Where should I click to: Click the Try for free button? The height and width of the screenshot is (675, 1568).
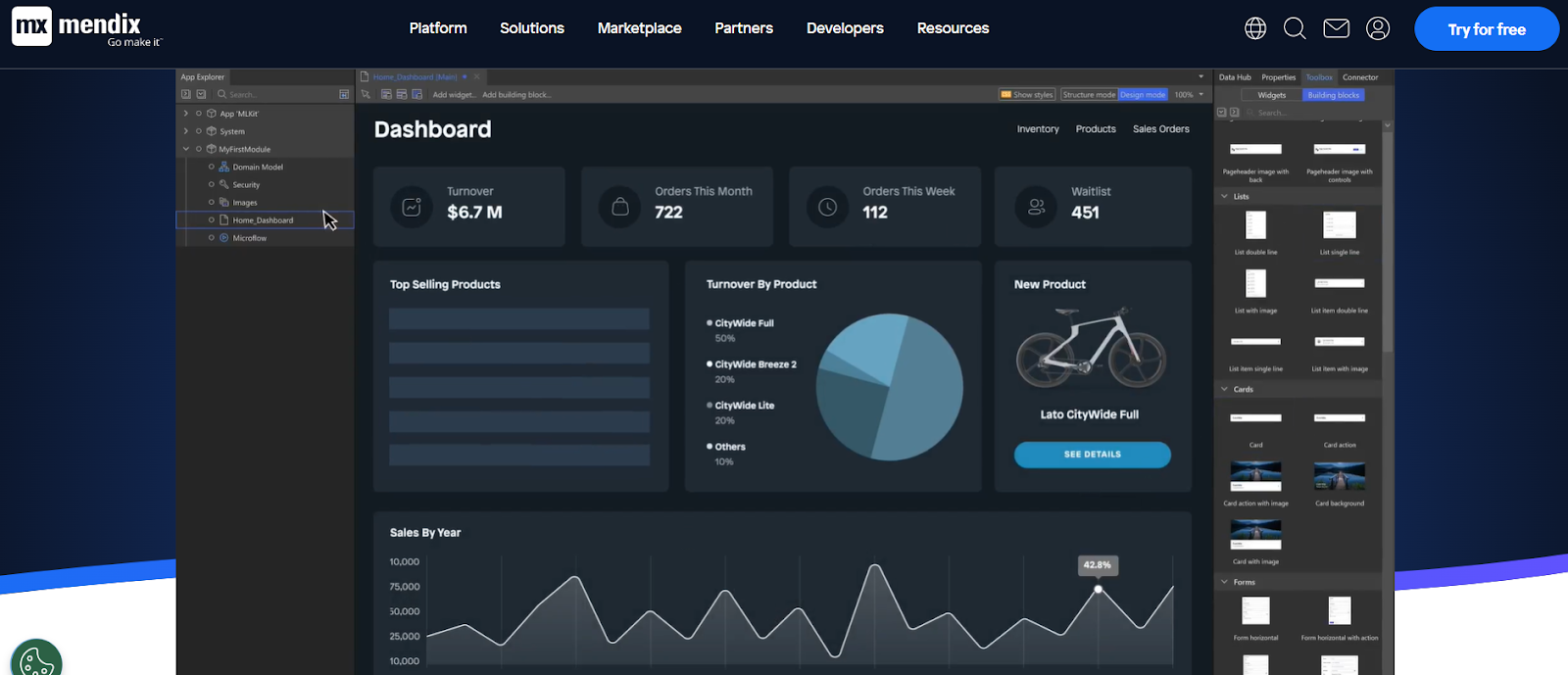1487,29
